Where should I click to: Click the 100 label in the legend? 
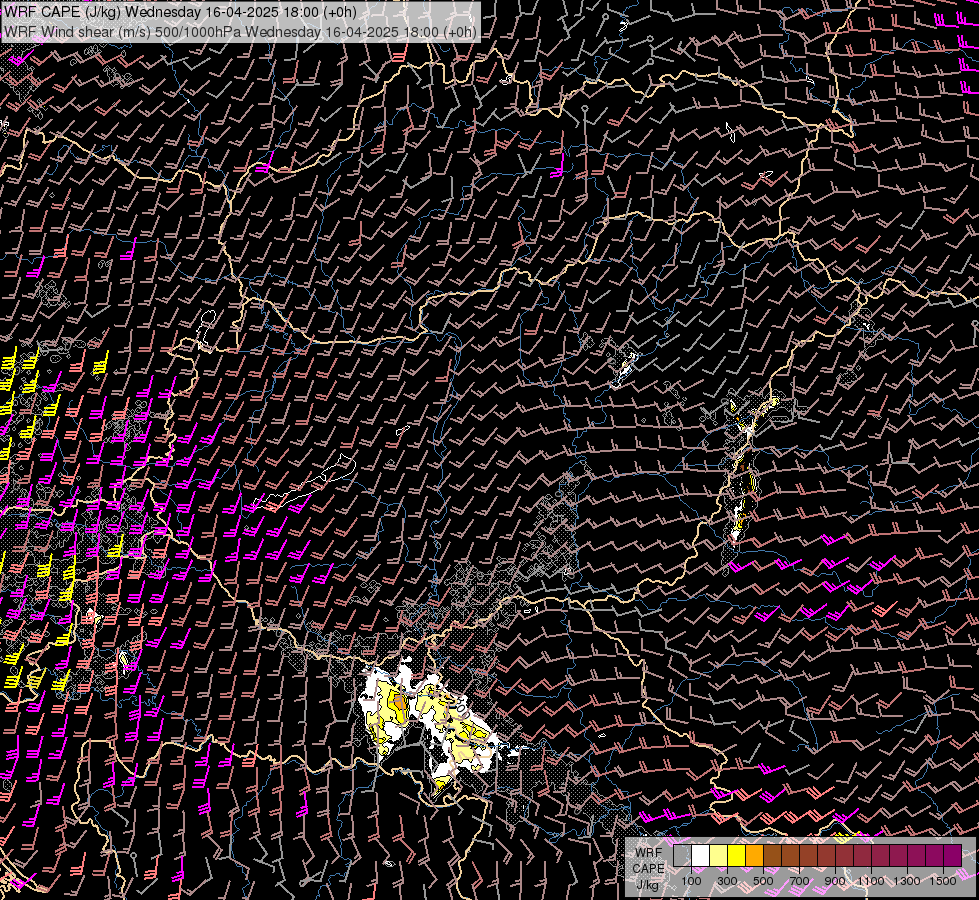coord(691,881)
